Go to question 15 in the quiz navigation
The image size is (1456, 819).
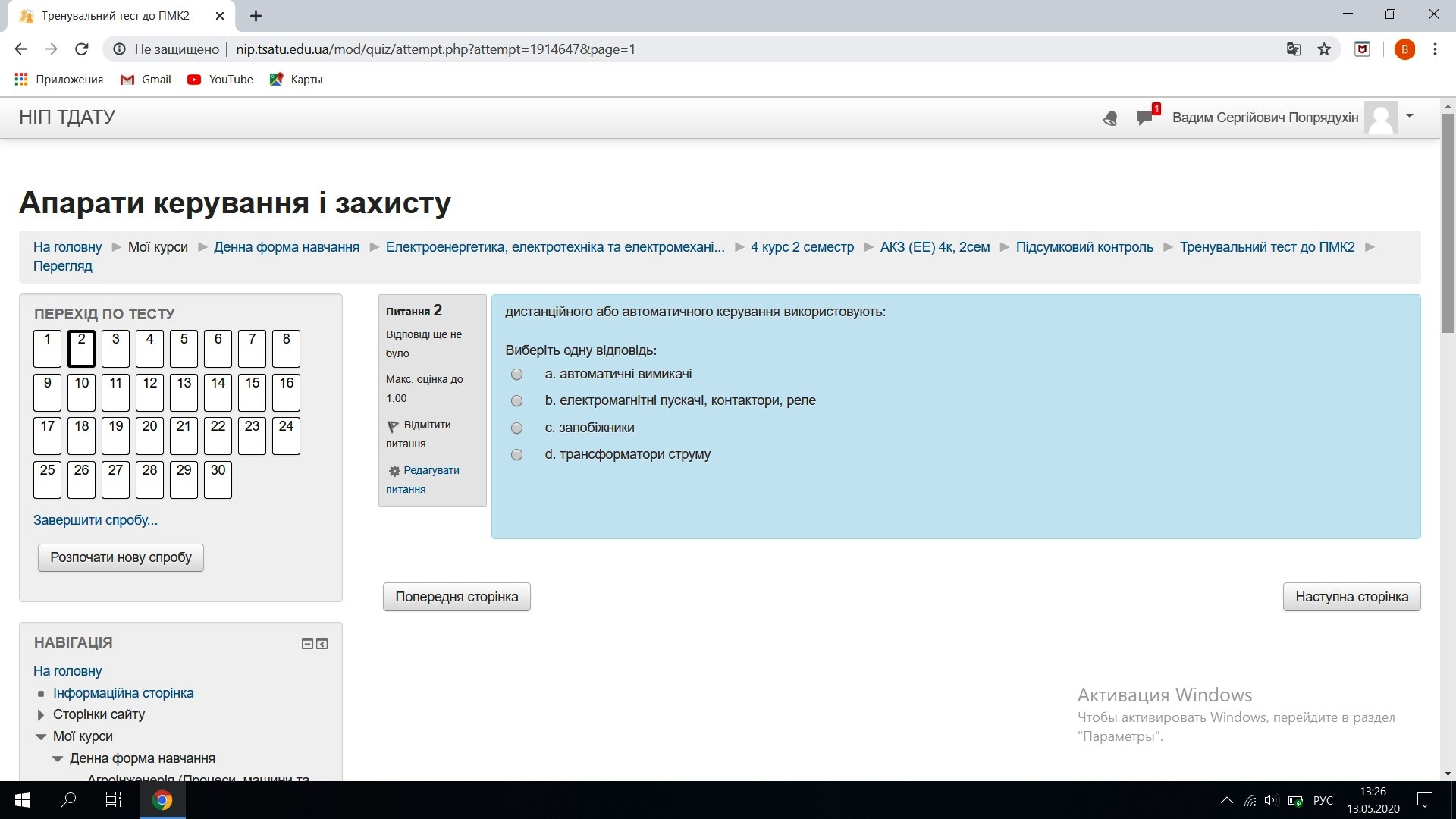click(x=252, y=391)
